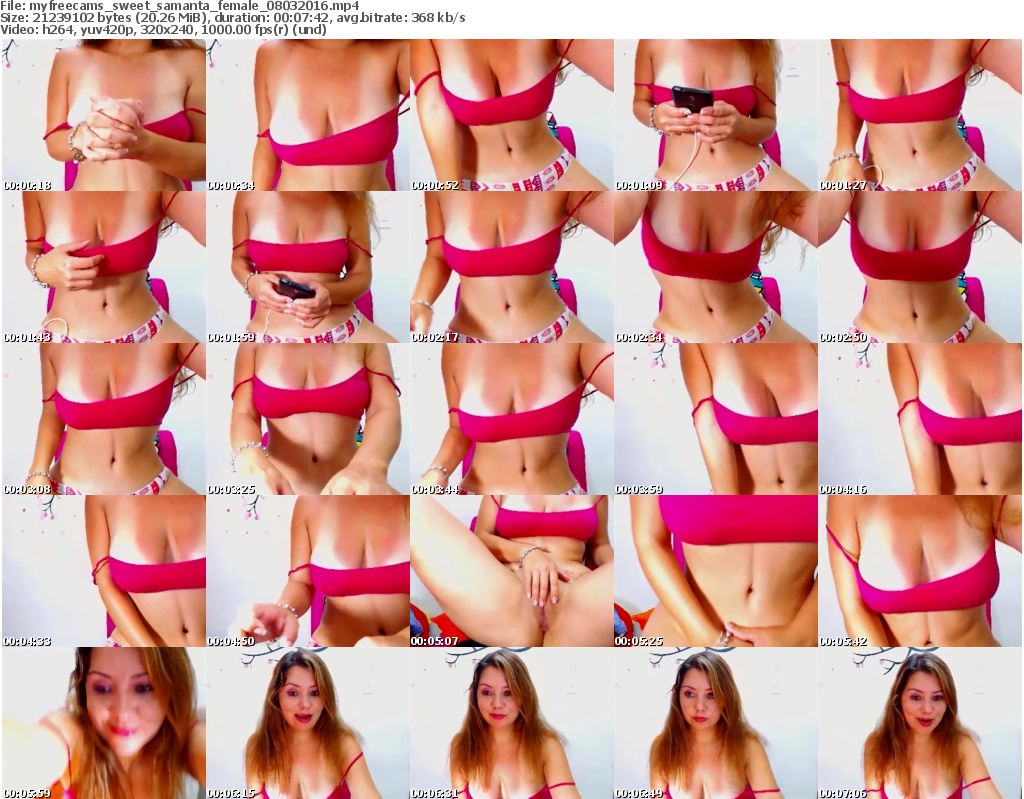Viewport: 1024px width, 799px height.
Task: Select the frame labeled 00:05:59
Action: pyautogui.click(x=104, y=723)
